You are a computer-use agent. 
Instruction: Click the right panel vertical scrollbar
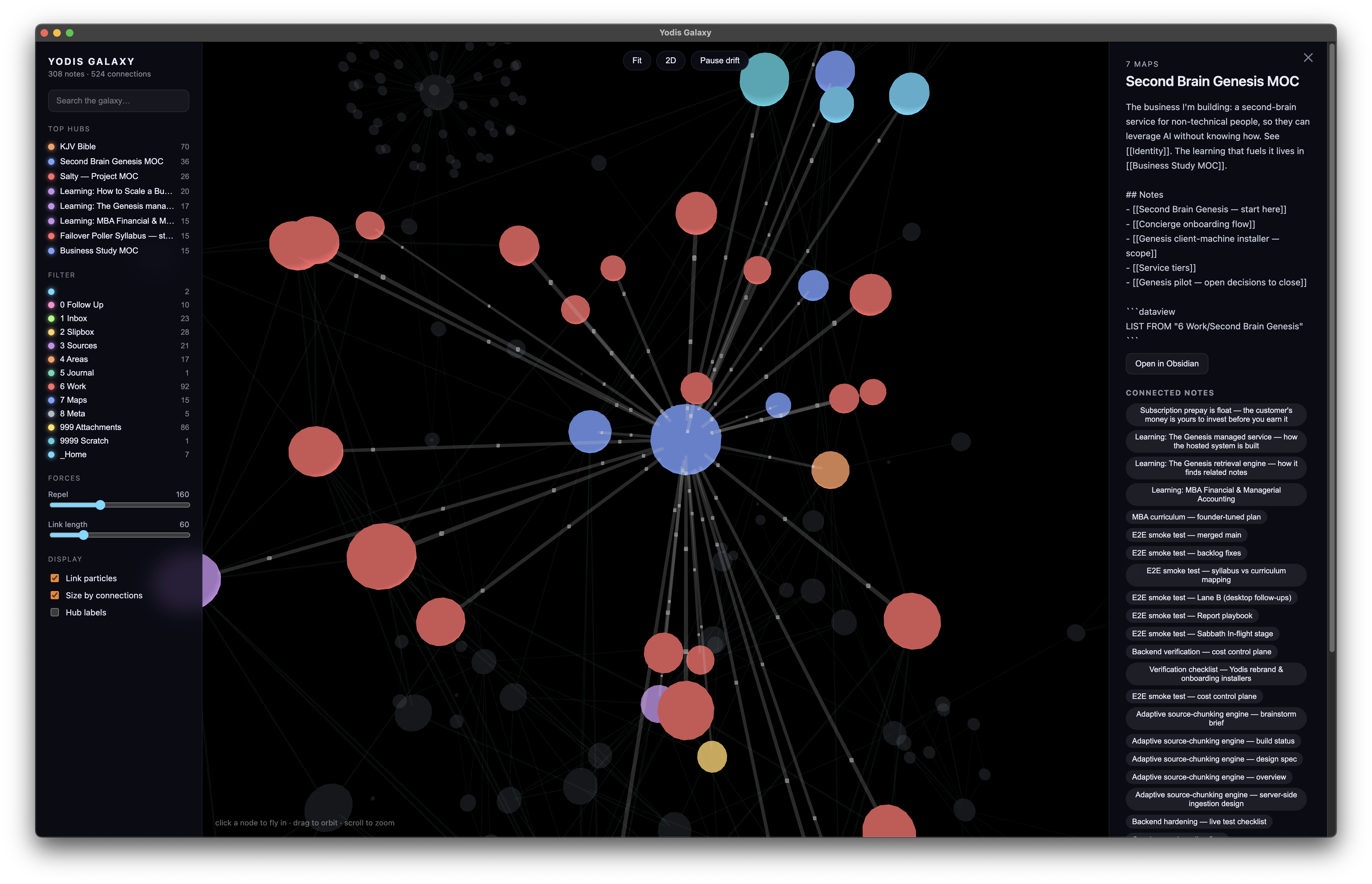pos(1331,348)
